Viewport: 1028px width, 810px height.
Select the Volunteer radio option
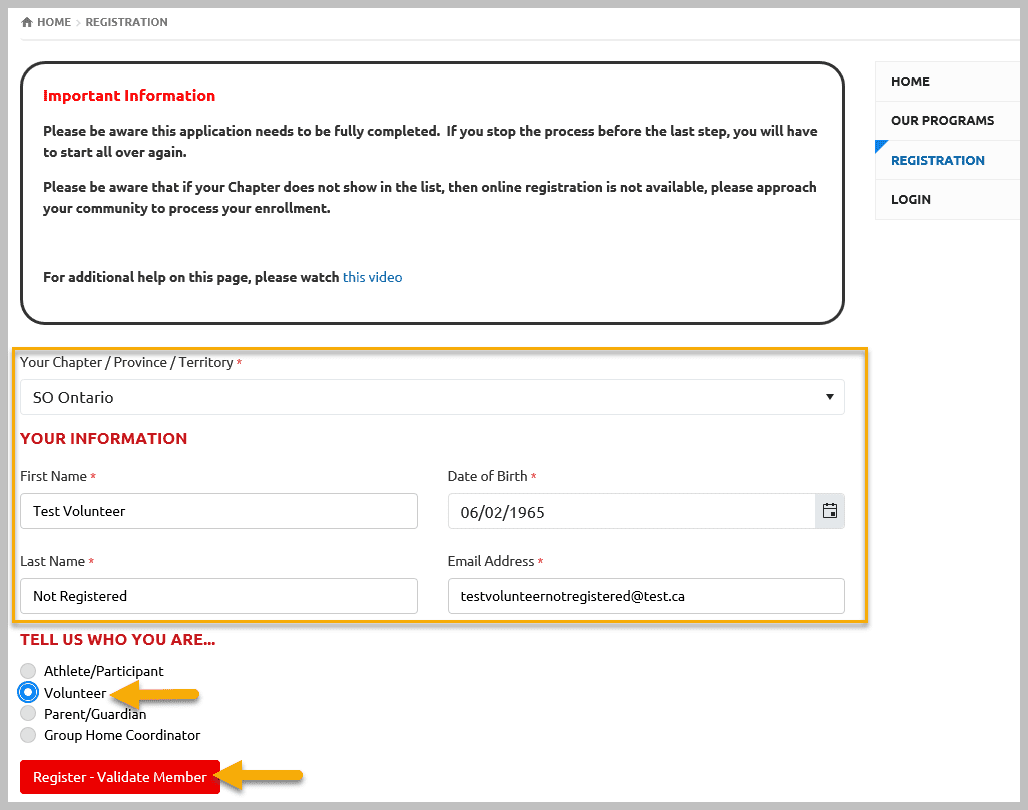28,692
